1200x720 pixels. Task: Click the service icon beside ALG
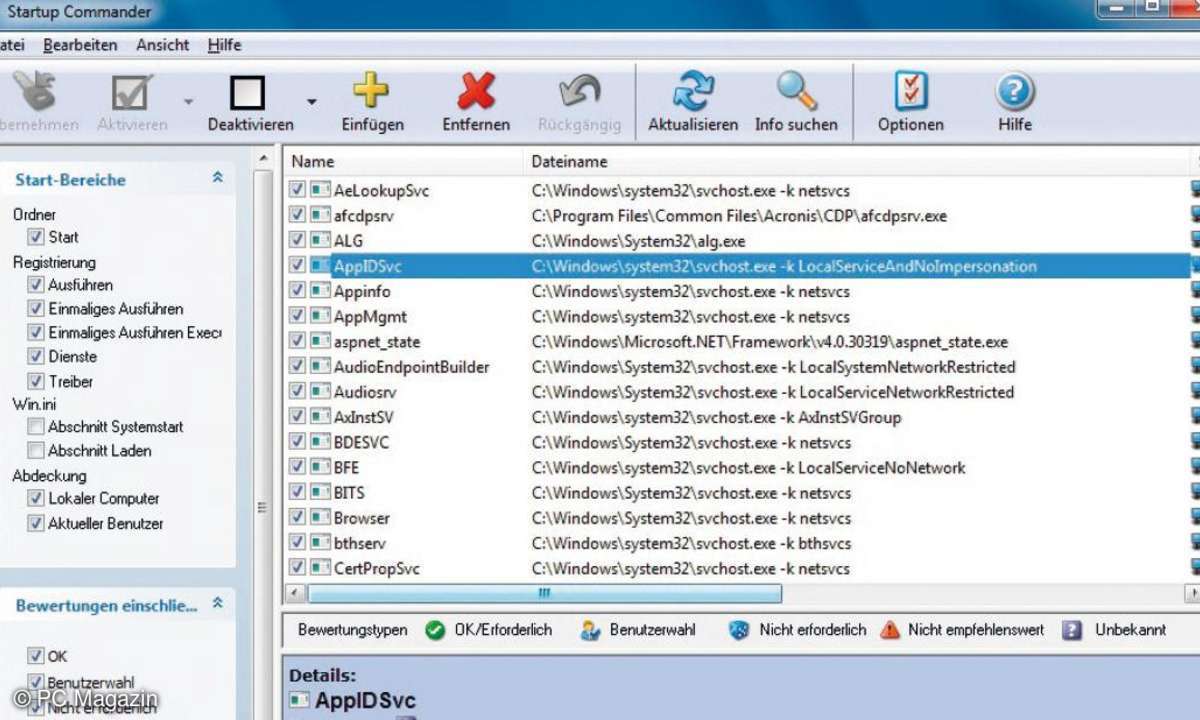click(320, 241)
